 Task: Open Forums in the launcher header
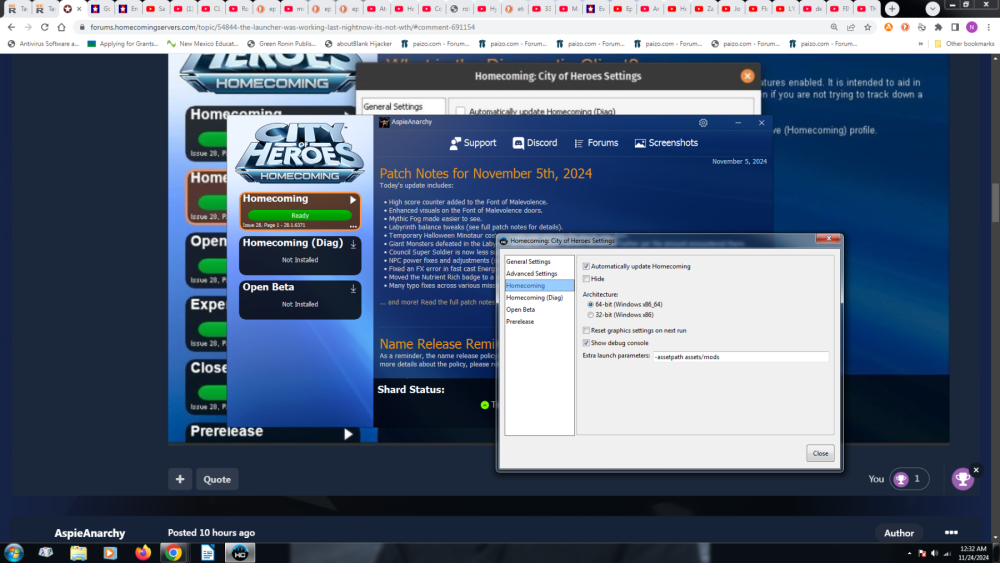(596, 143)
